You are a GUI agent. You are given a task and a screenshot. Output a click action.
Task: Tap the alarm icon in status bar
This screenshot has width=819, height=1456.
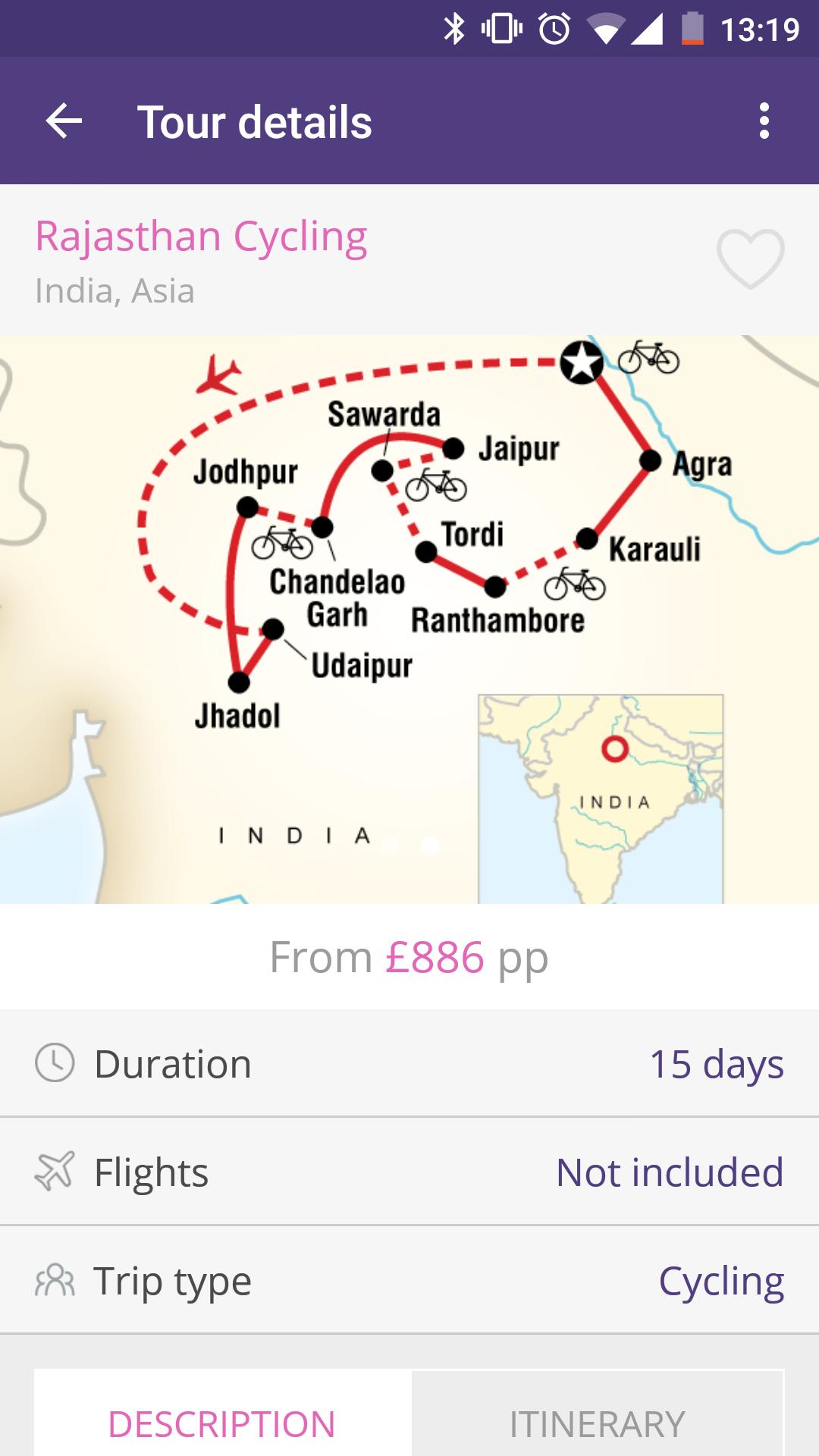coord(554,29)
